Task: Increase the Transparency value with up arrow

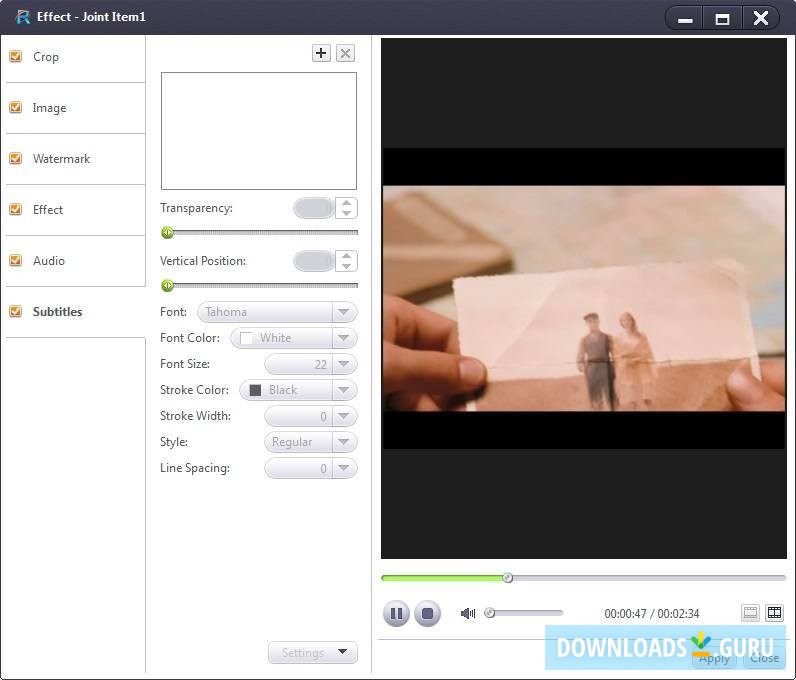Action: pyautogui.click(x=346, y=203)
